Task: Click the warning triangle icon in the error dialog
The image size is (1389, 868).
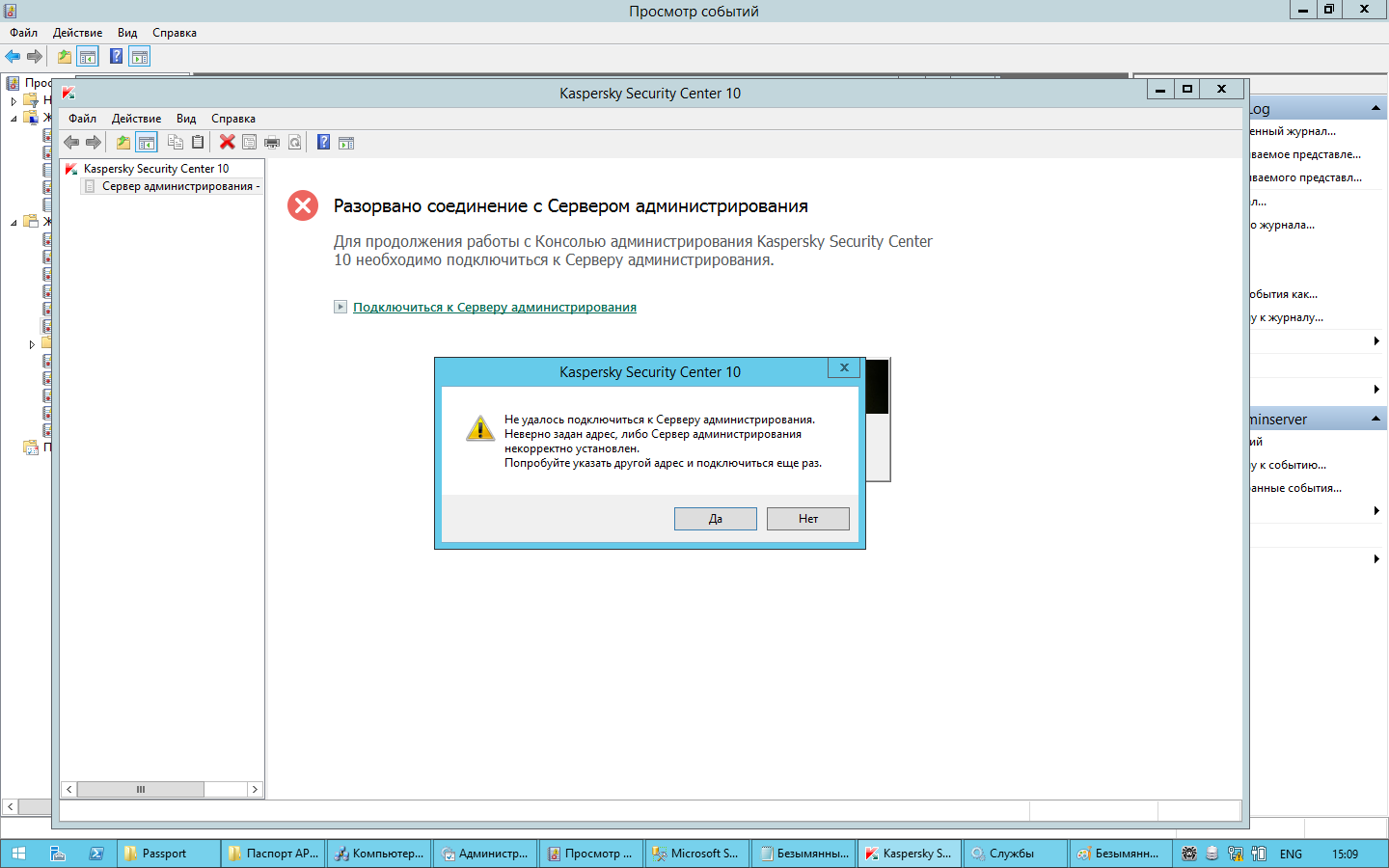Action: point(479,428)
